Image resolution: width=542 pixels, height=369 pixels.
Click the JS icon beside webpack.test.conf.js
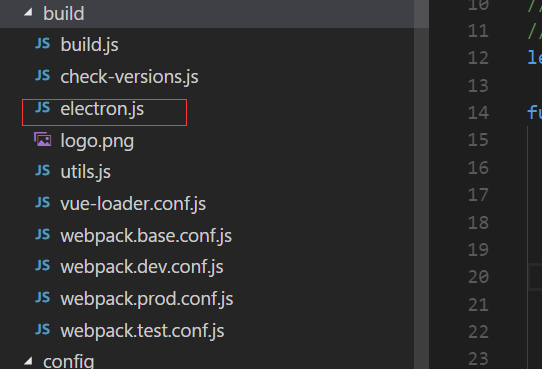43,330
